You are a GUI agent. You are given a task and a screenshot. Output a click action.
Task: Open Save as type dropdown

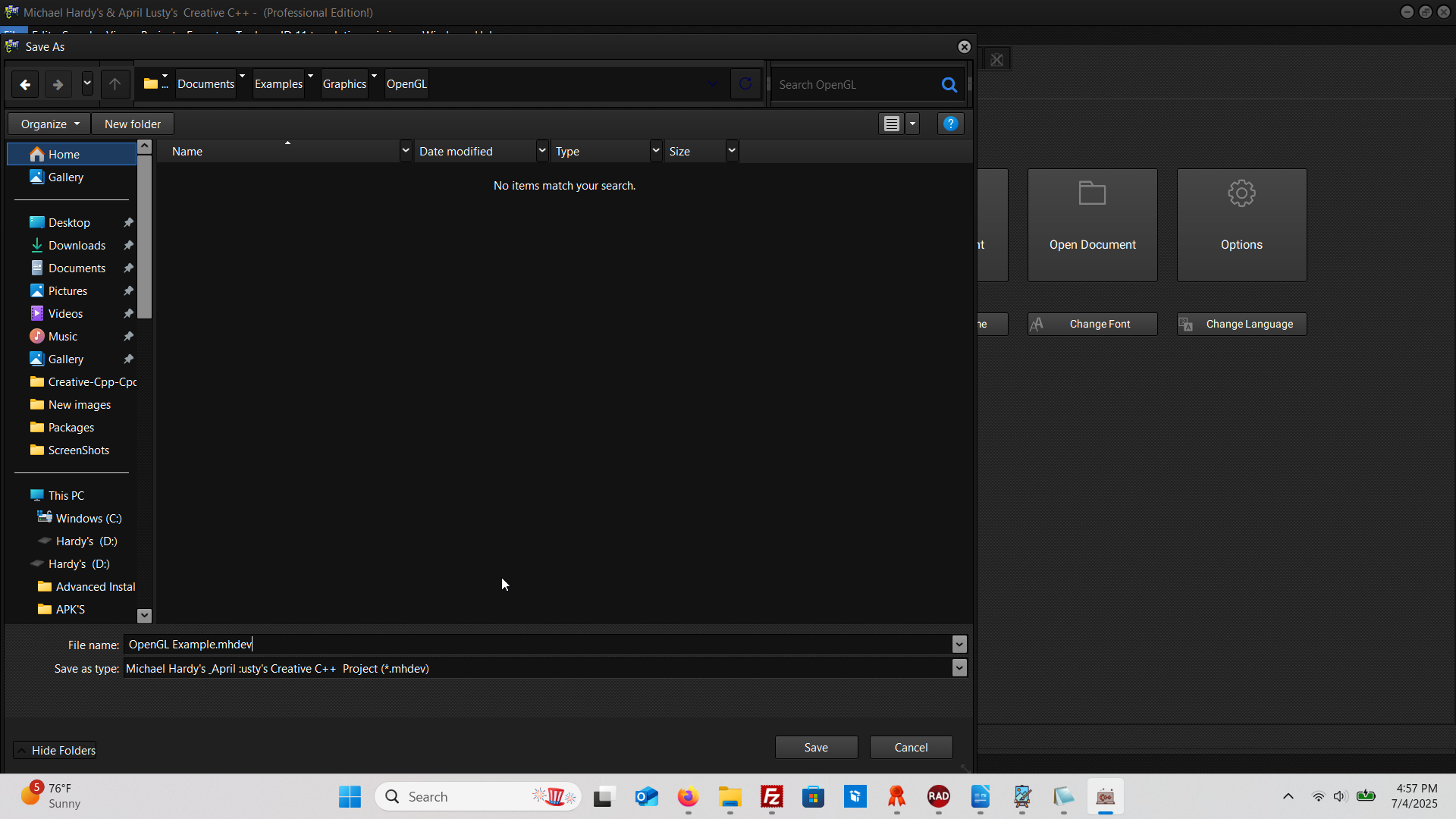(959, 668)
